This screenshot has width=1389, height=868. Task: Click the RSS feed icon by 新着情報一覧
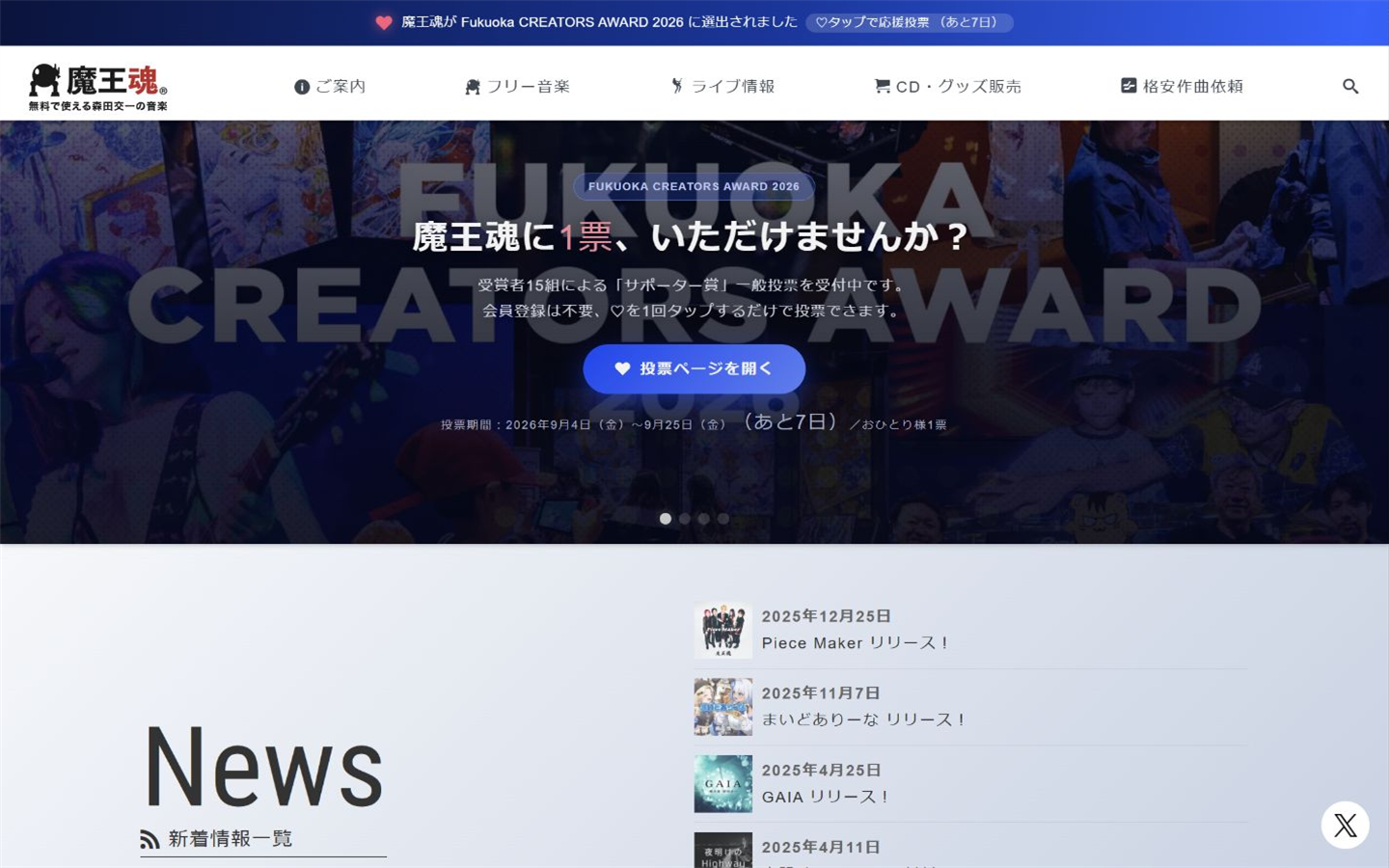[x=150, y=839]
